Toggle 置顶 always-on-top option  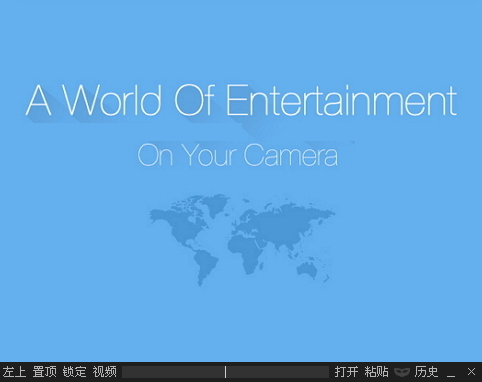pyautogui.click(x=45, y=372)
